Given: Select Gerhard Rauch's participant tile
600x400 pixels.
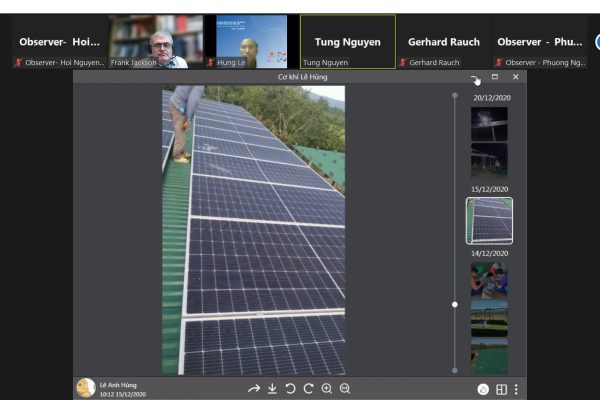Looking at the screenshot, I should point(443,42).
